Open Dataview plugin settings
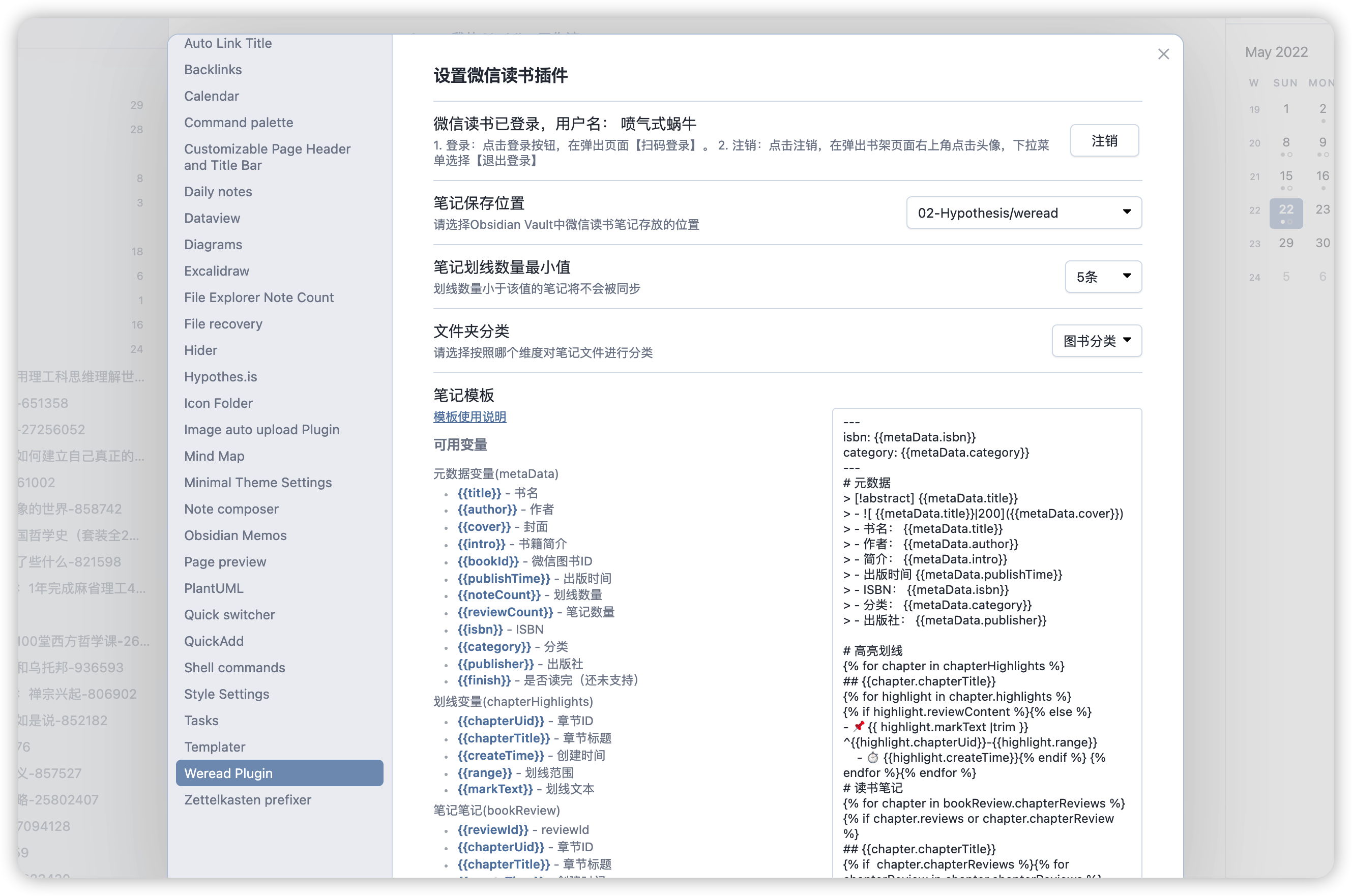 (x=212, y=218)
